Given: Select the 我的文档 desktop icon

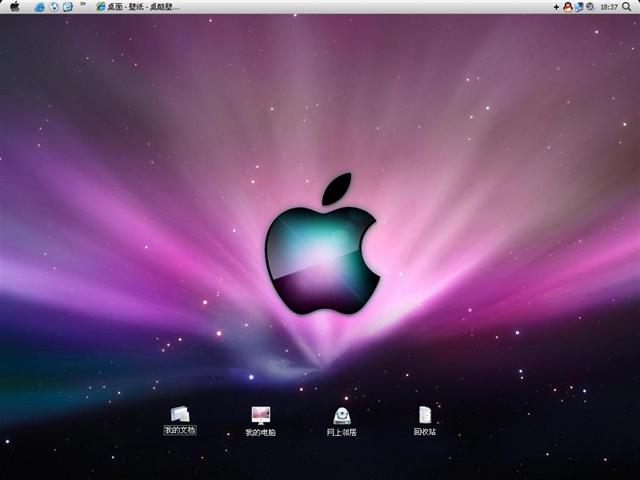Looking at the screenshot, I should pyautogui.click(x=180, y=414).
